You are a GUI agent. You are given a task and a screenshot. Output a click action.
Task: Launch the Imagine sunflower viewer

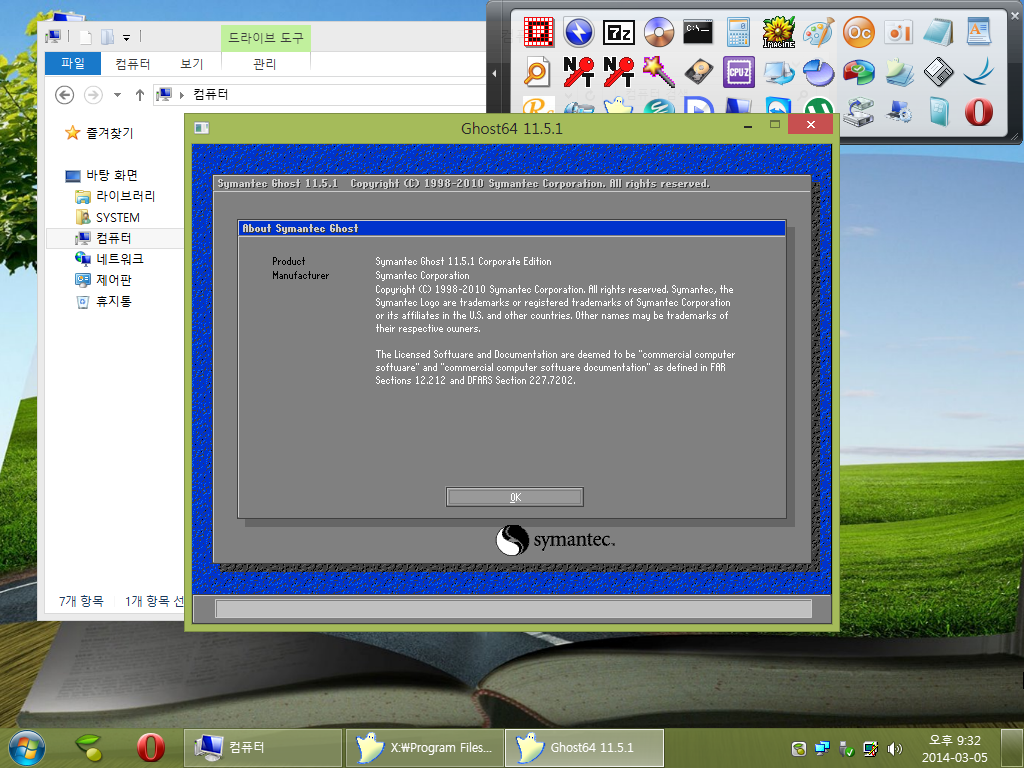(778, 32)
